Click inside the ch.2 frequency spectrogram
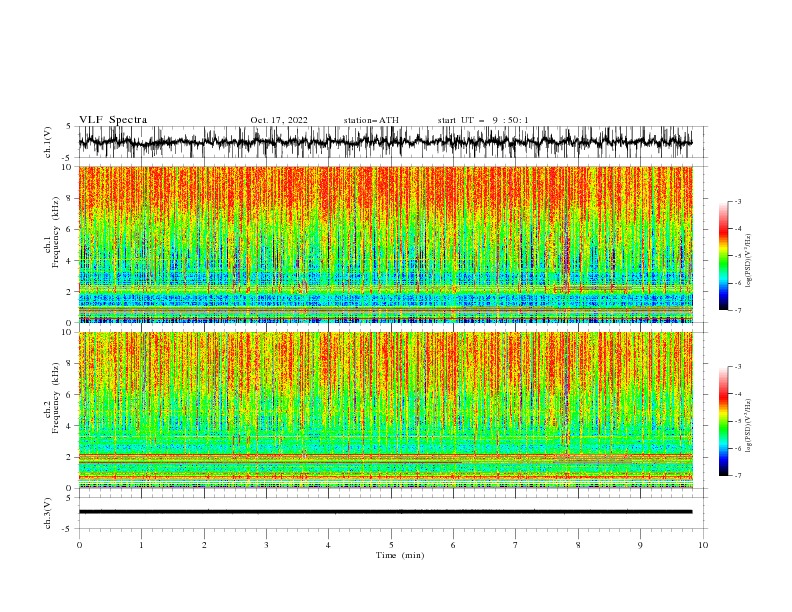The height and width of the screenshot is (612, 792). pyautogui.click(x=385, y=410)
